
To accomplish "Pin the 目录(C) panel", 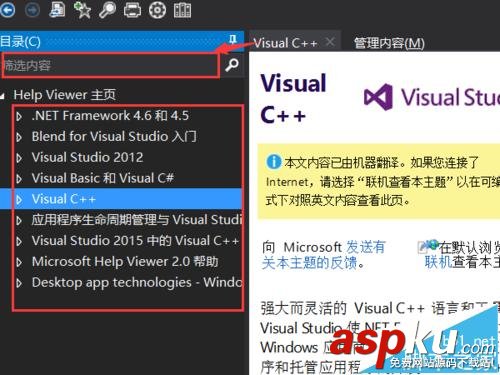I will (x=233, y=40).
